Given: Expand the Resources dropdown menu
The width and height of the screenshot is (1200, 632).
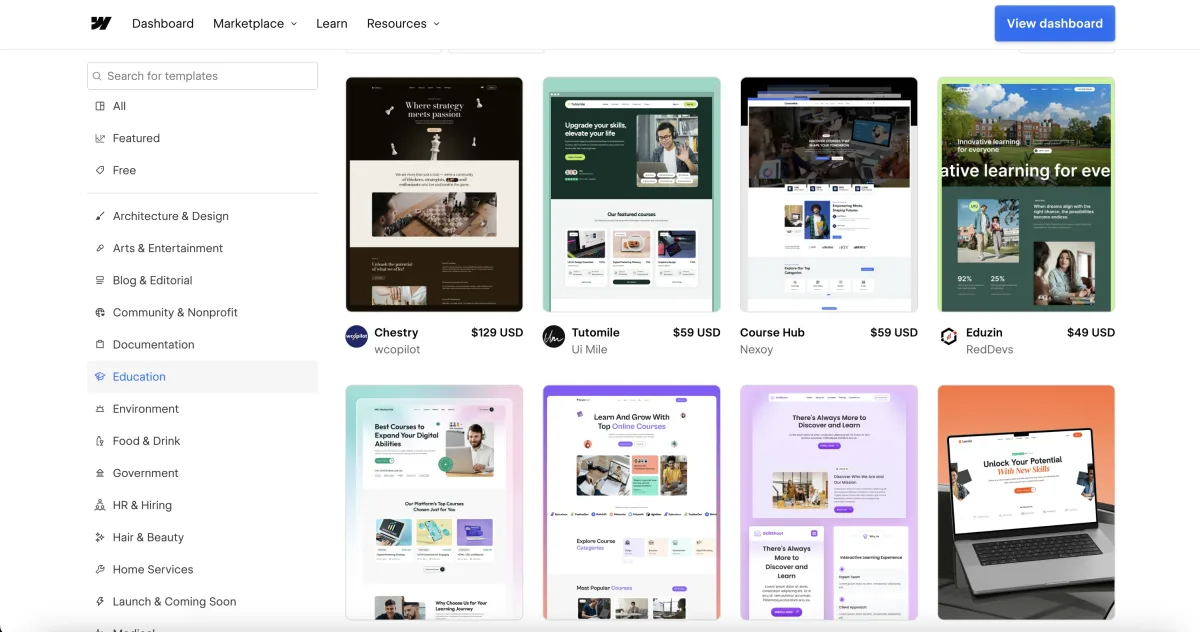Looking at the screenshot, I should [x=403, y=24].
